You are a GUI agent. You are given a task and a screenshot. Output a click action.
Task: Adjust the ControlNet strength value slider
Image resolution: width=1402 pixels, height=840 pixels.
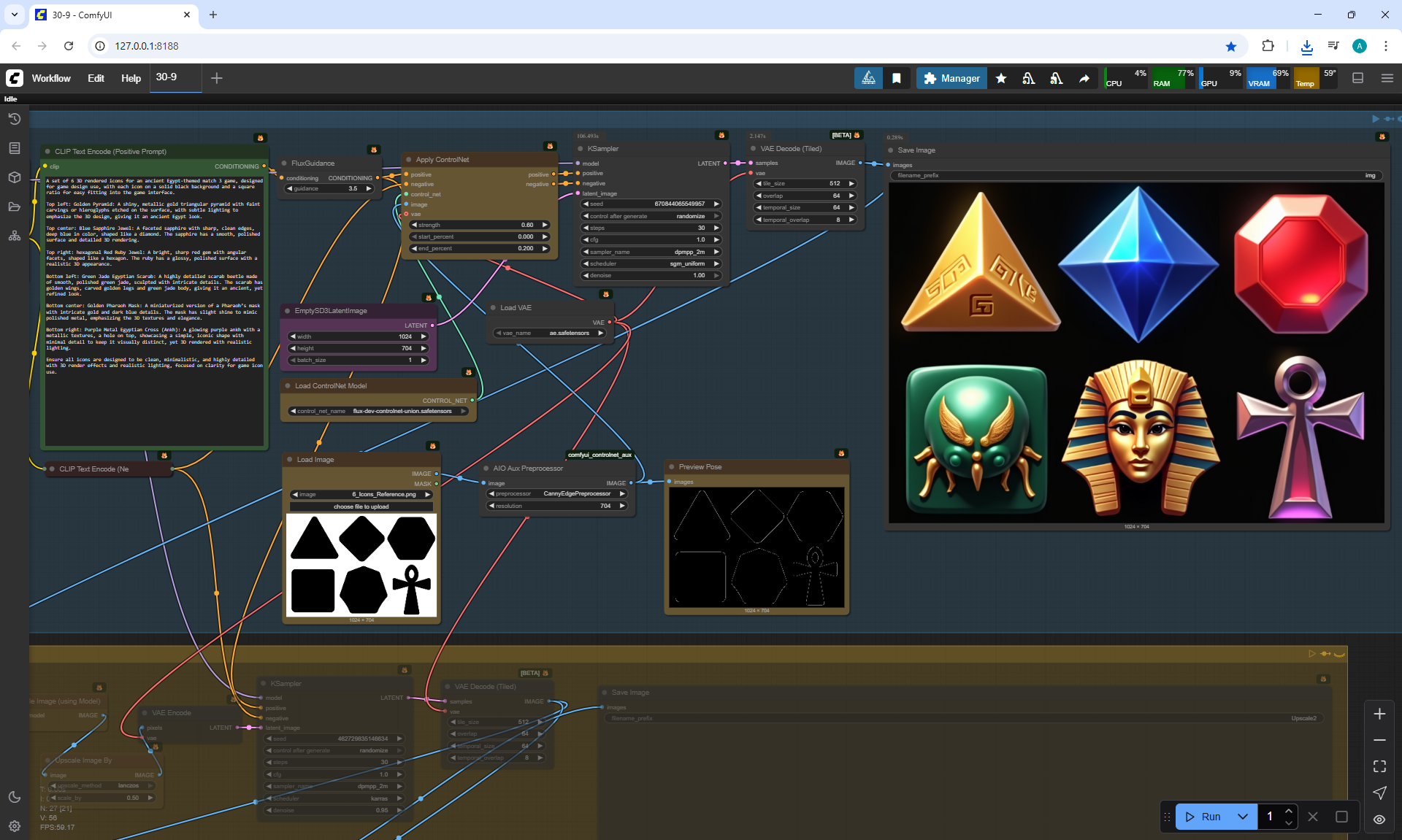(x=480, y=225)
